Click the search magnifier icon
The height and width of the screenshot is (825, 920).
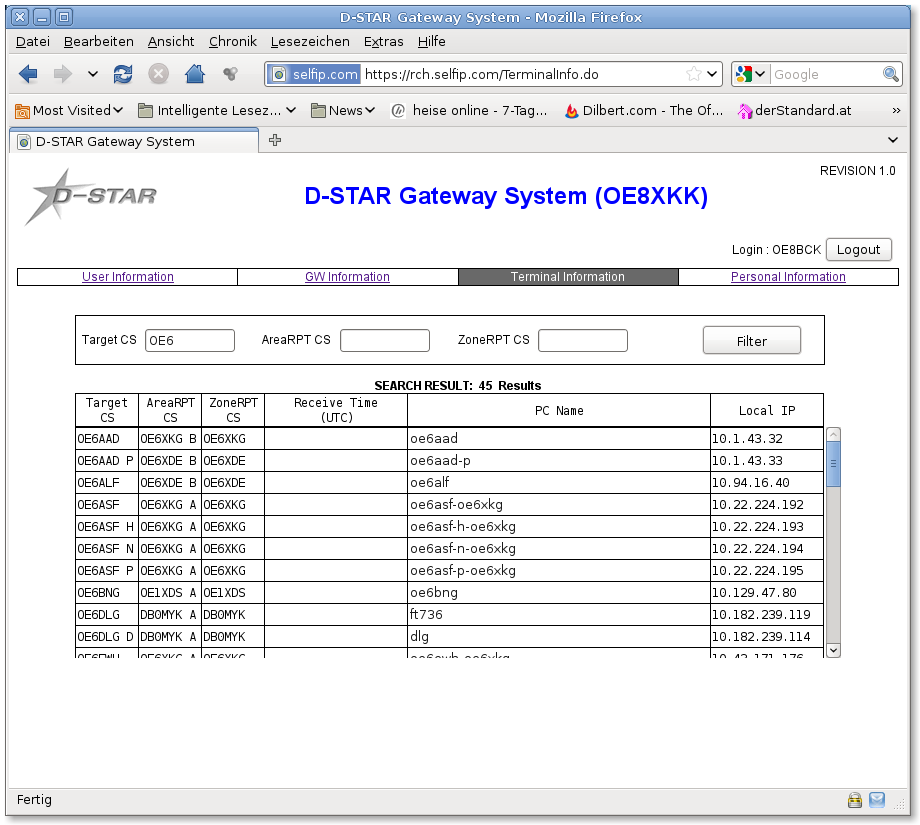(x=891, y=74)
